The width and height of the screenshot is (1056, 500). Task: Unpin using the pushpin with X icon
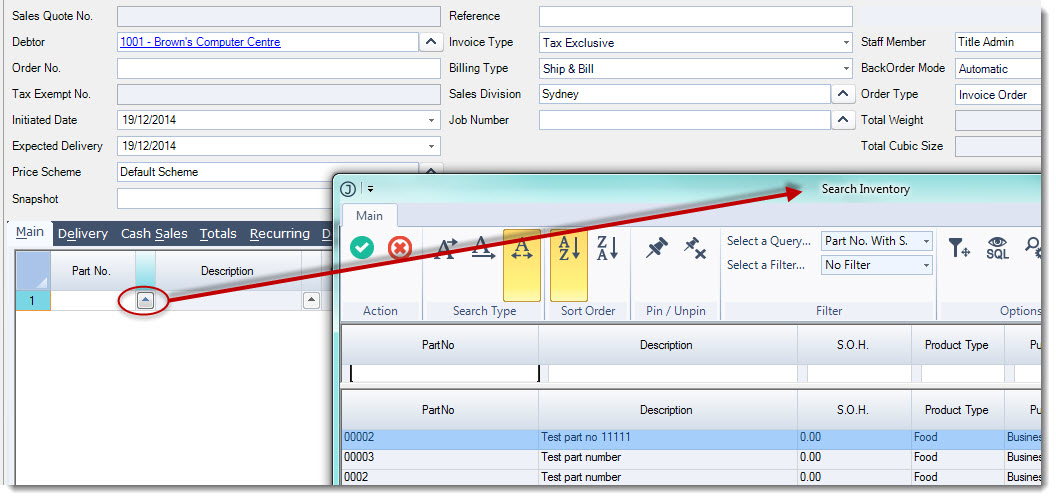pos(694,249)
